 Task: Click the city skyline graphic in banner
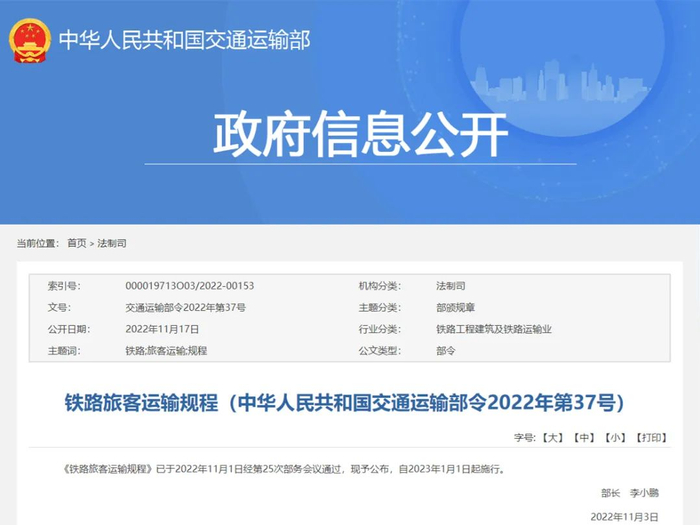point(559,81)
